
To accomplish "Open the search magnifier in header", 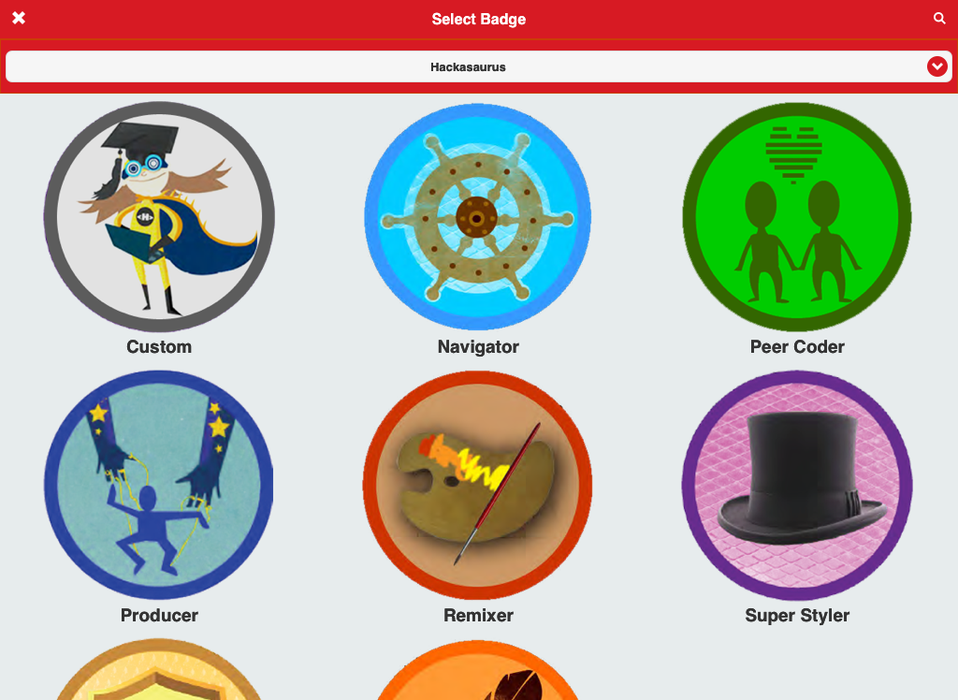I will click(x=940, y=18).
